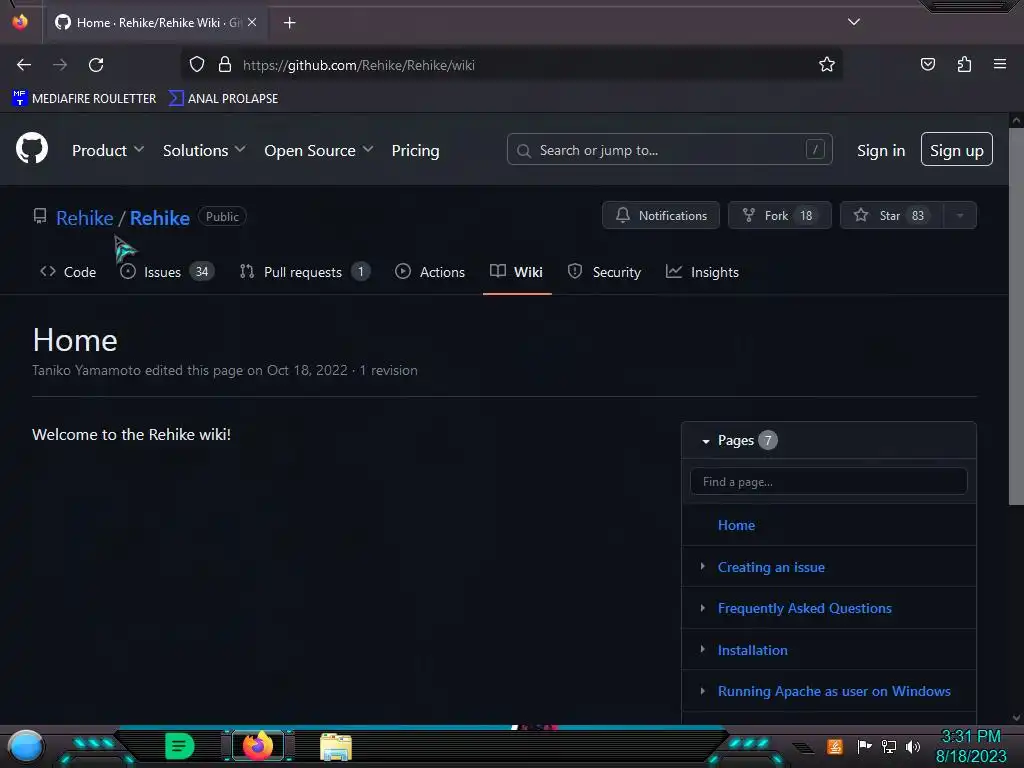The width and height of the screenshot is (1024, 768).
Task: Open the Frequently Asked Questions page
Action: coord(805,608)
